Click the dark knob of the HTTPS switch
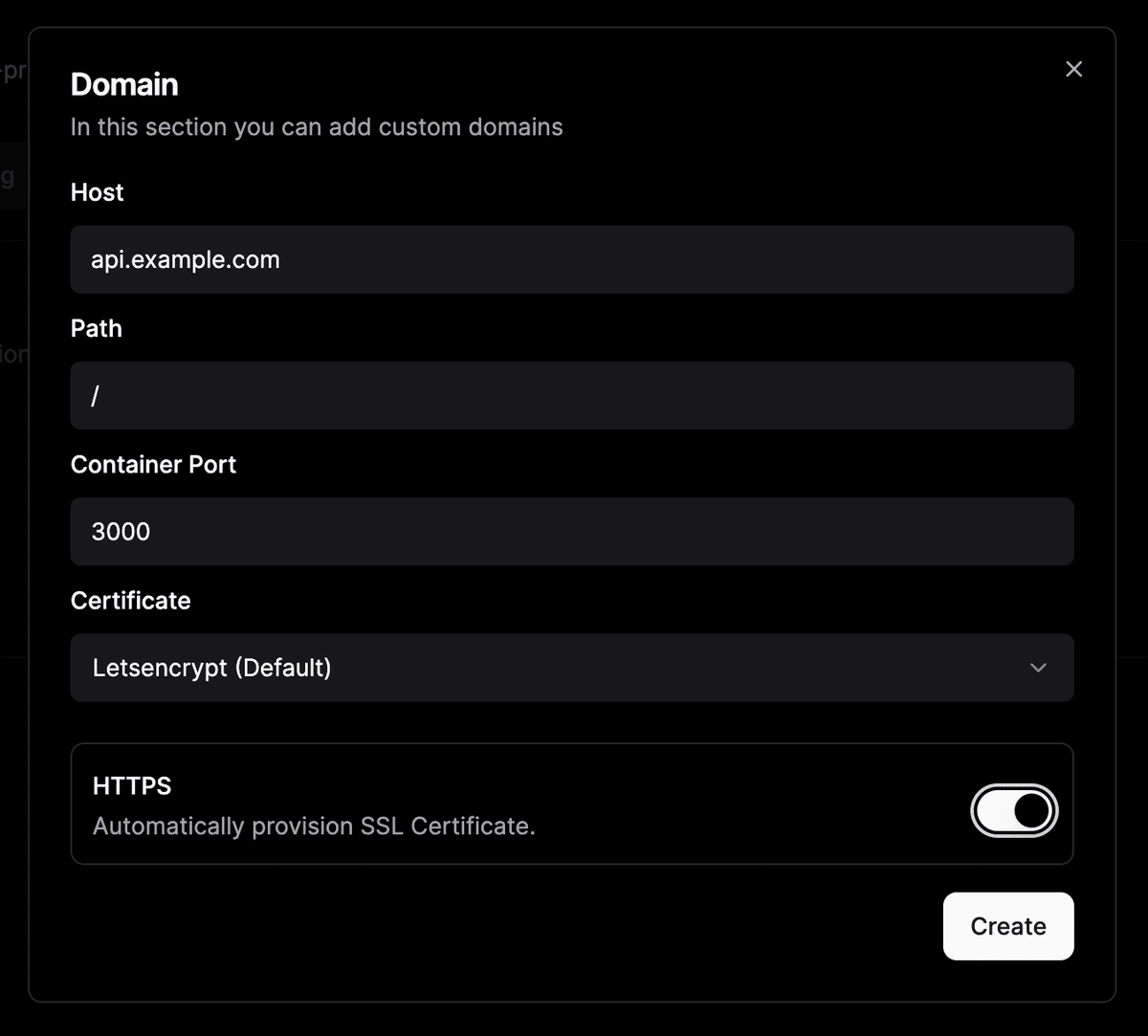The width and height of the screenshot is (1148, 1036). (1031, 811)
